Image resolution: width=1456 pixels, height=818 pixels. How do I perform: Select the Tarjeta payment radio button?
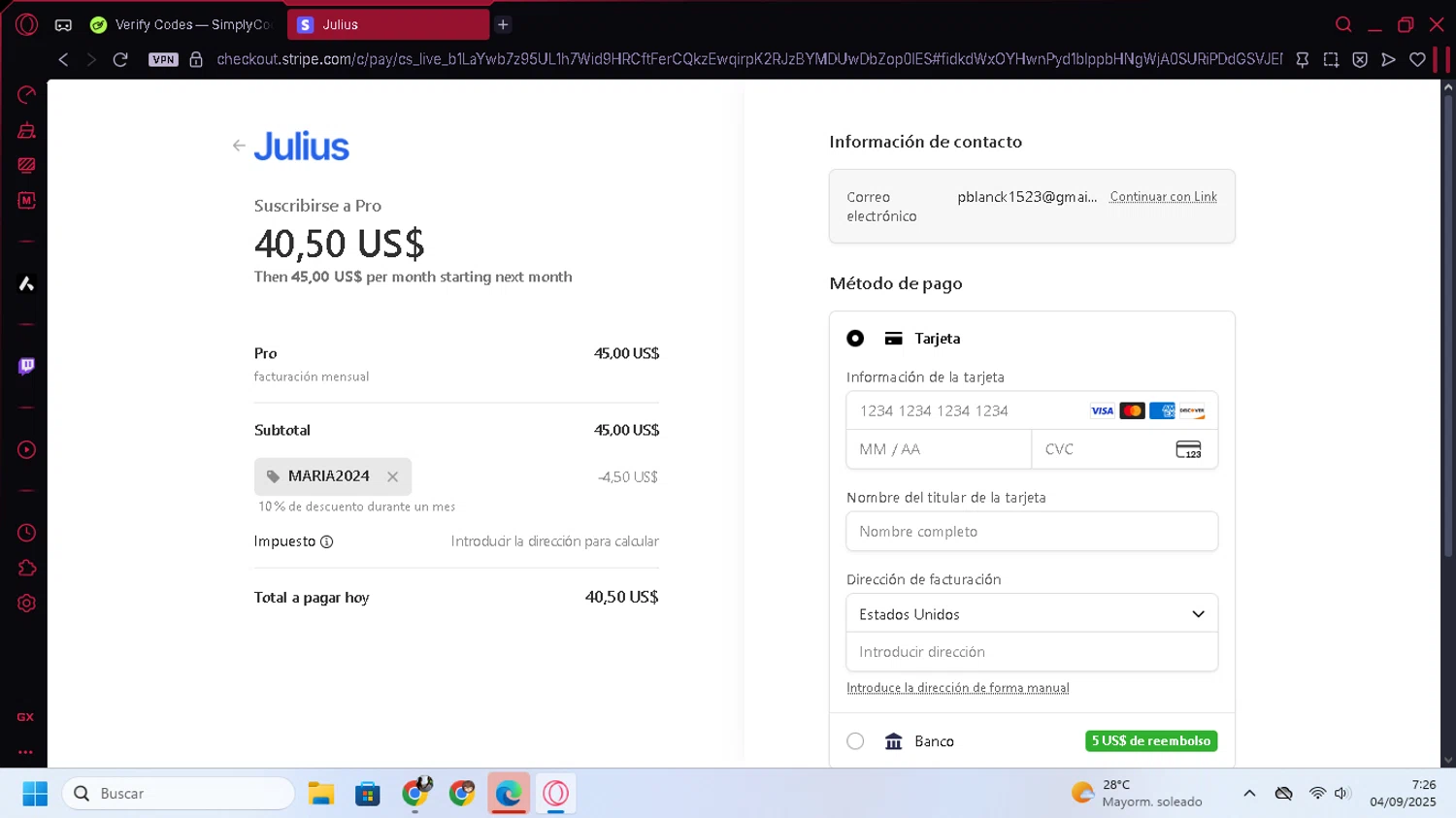point(855,339)
